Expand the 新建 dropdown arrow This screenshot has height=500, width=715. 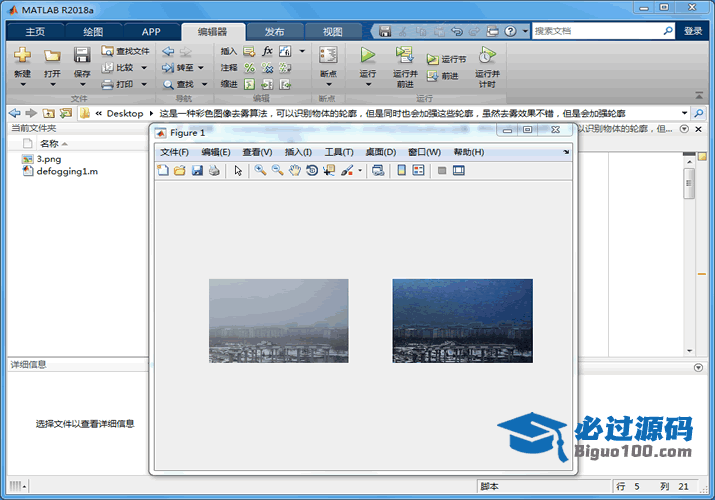tap(22, 85)
